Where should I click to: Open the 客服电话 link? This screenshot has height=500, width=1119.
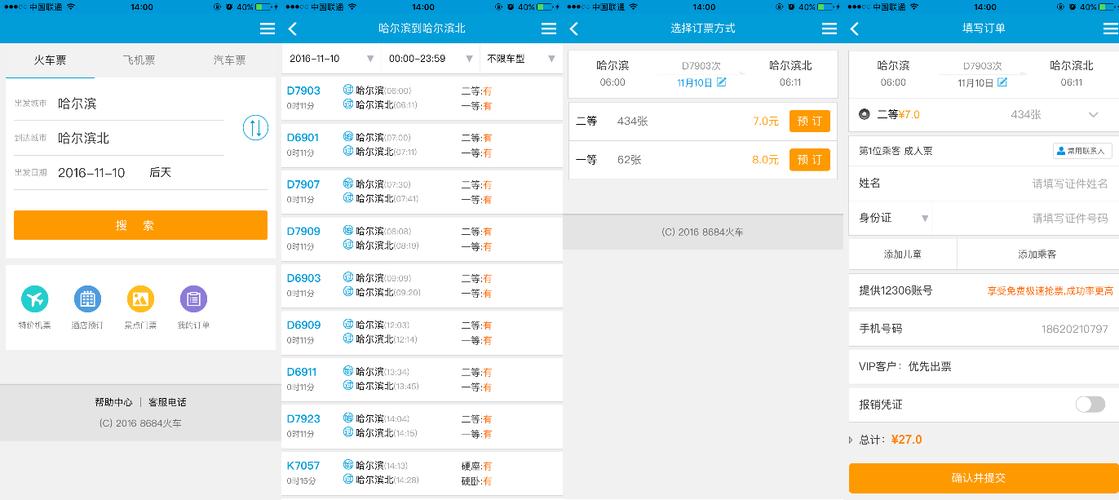pos(167,402)
